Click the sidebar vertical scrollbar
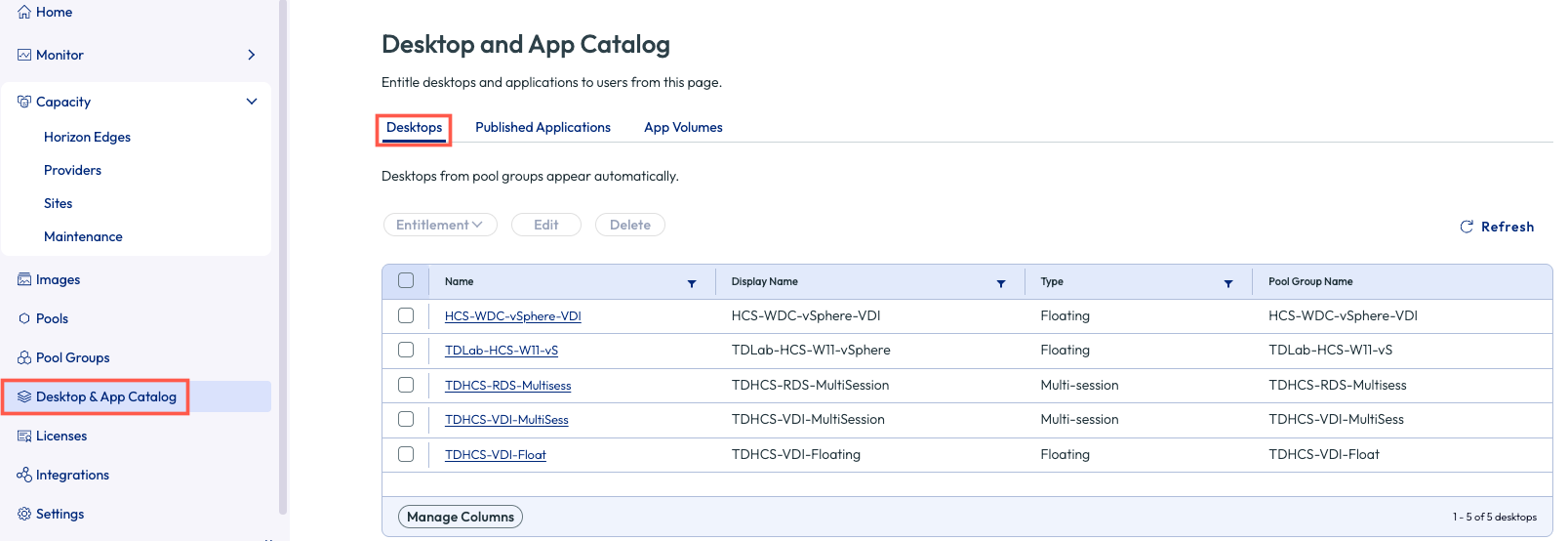This screenshot has width=1568, height=541. pyautogui.click(x=283, y=254)
